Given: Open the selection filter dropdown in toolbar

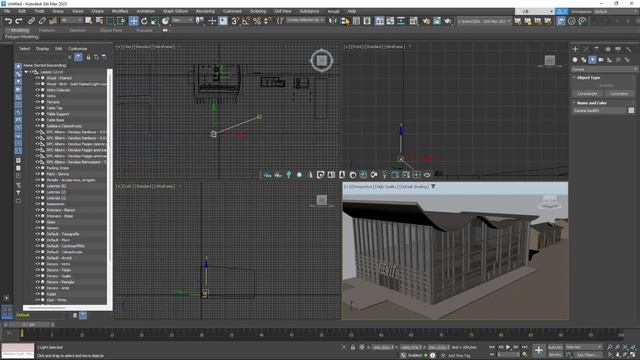Looking at the screenshot, I should (x=72, y=20).
